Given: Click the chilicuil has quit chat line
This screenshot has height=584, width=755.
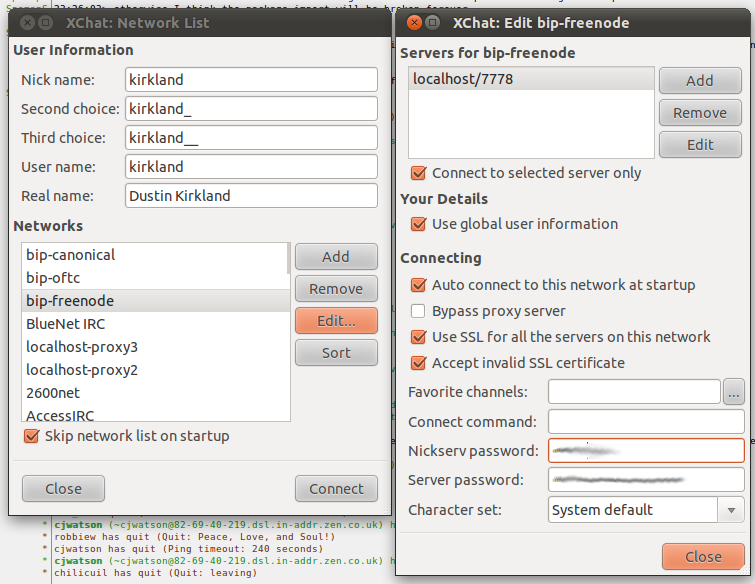Looking at the screenshot, I should pos(156,573).
